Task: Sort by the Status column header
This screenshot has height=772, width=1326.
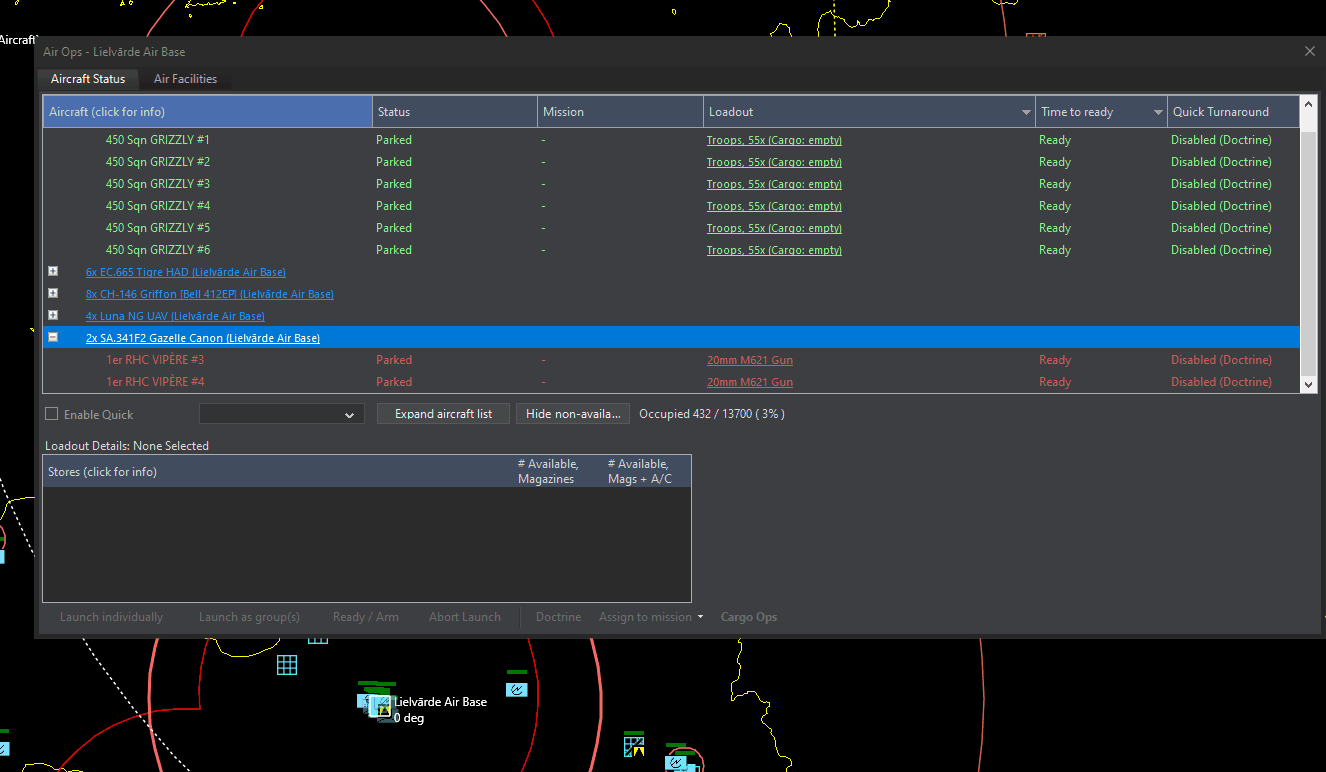Action: tap(455, 112)
